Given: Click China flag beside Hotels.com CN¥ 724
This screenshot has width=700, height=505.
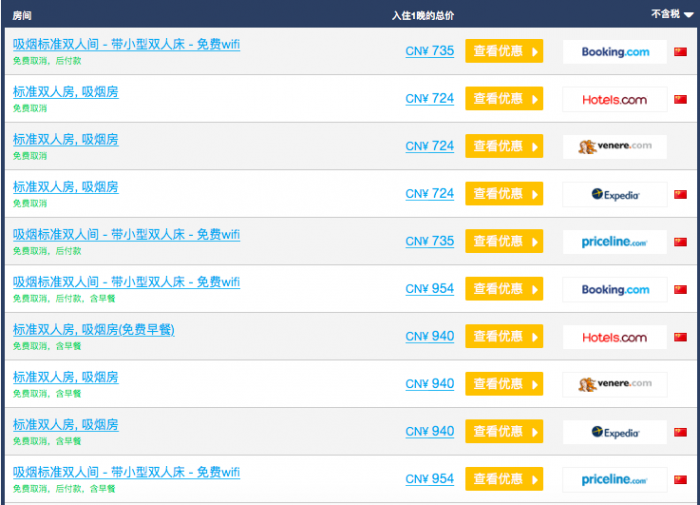Looking at the screenshot, I should pos(680,99).
